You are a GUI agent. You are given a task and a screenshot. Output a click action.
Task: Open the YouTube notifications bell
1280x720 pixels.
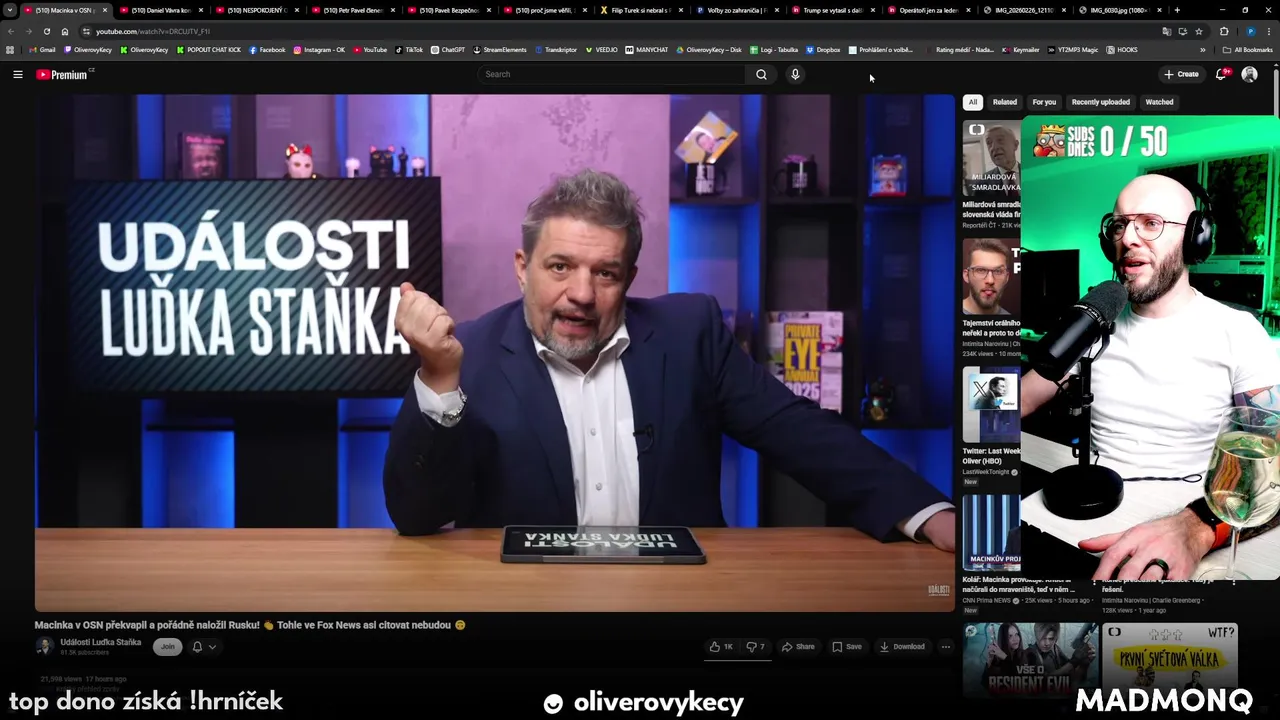tap(1221, 74)
